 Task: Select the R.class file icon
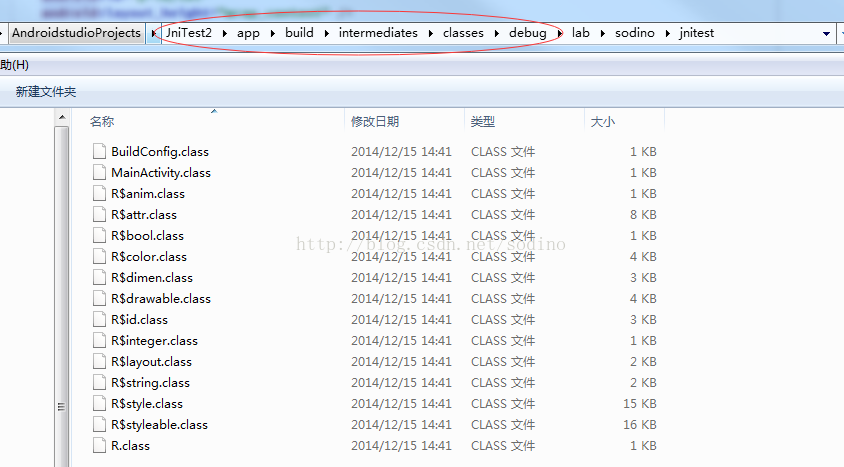[98, 446]
